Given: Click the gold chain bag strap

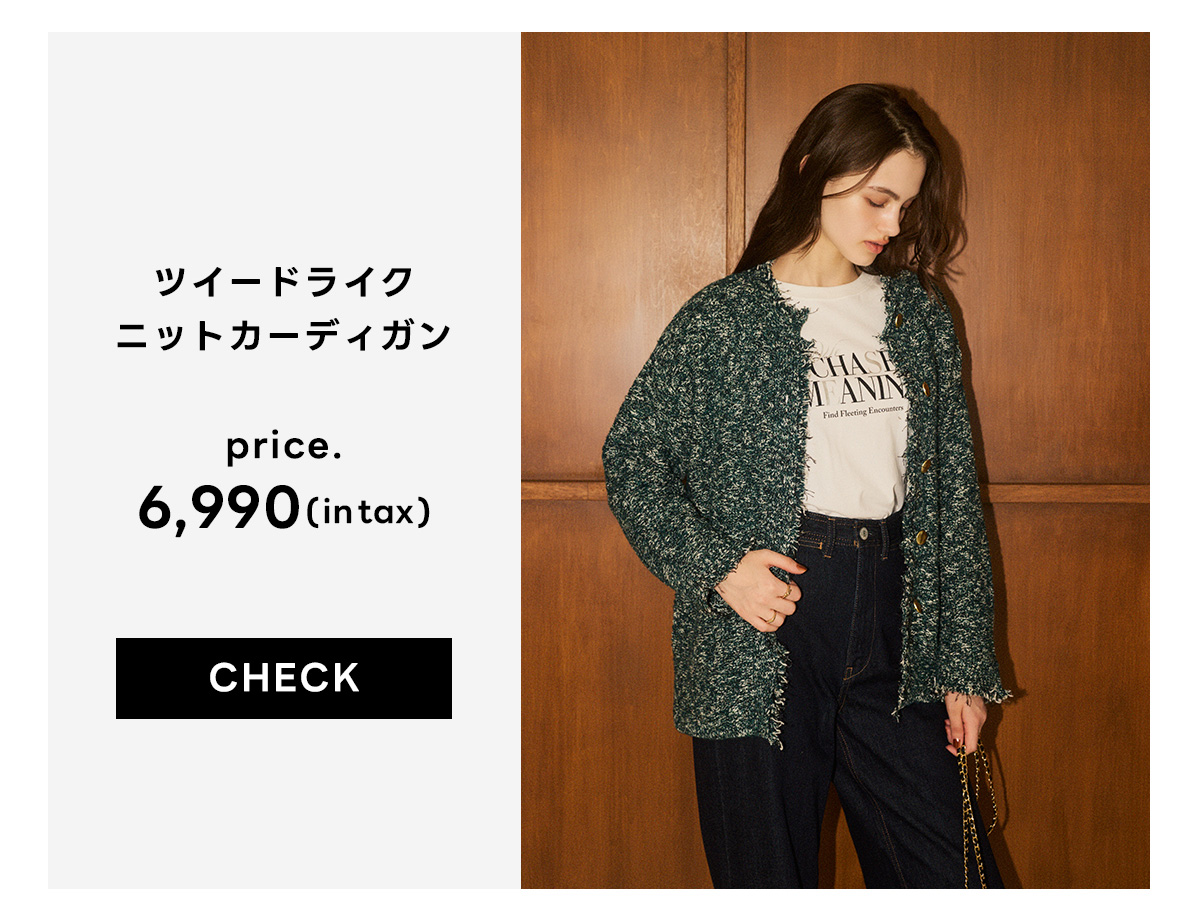Looking at the screenshot, I should tap(974, 810).
